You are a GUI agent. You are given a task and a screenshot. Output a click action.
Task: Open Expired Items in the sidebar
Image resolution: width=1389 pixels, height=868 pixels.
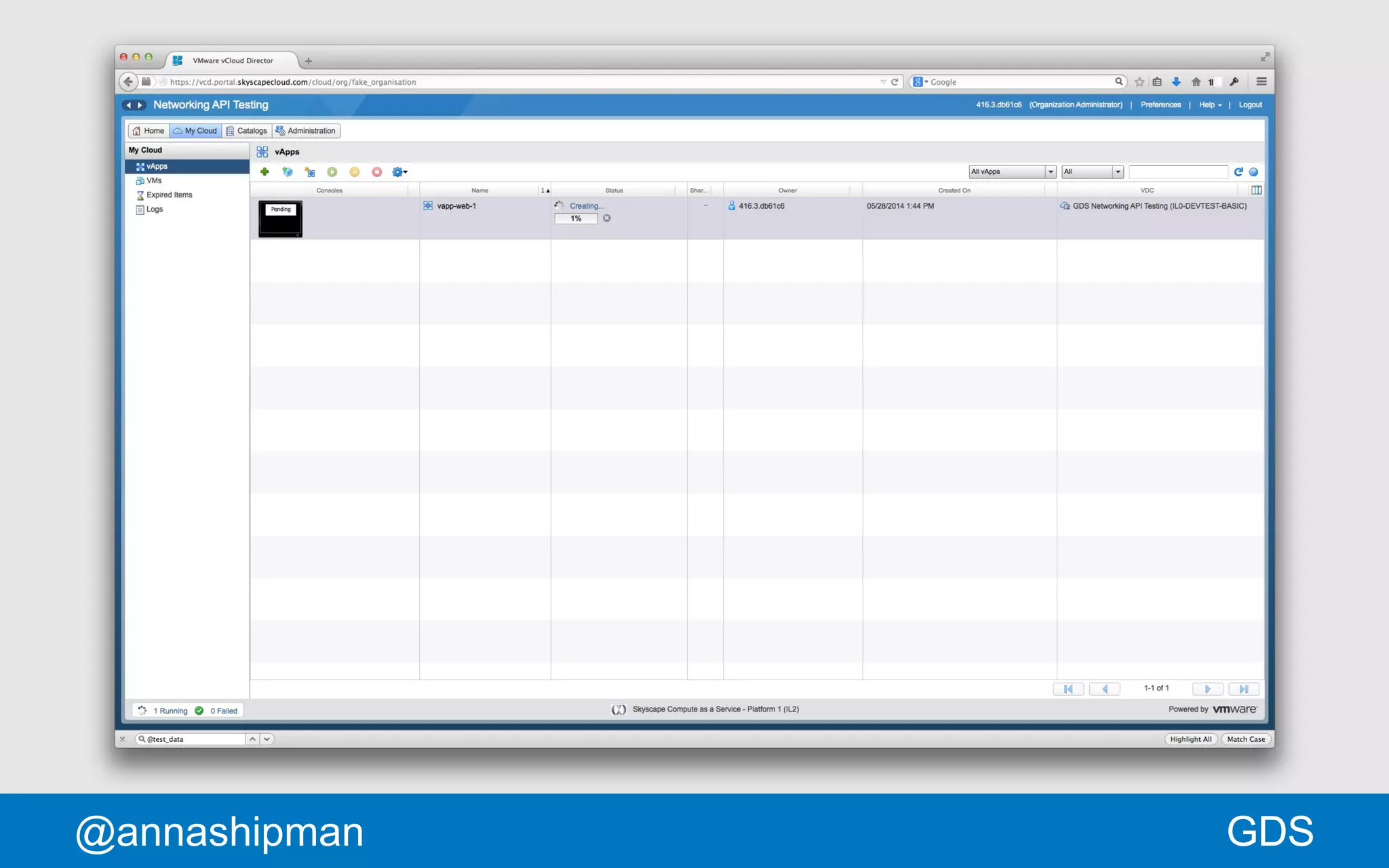169,195
